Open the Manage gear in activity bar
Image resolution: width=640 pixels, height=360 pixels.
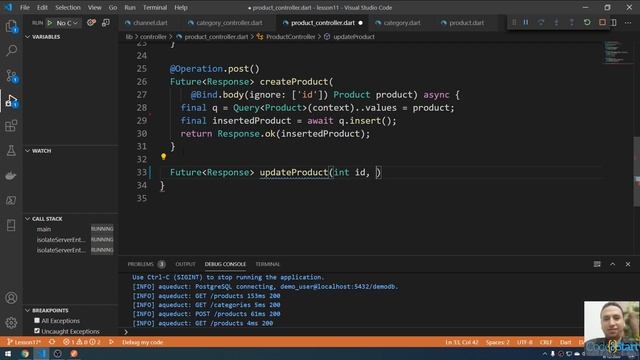pyautogui.click(x=11, y=323)
